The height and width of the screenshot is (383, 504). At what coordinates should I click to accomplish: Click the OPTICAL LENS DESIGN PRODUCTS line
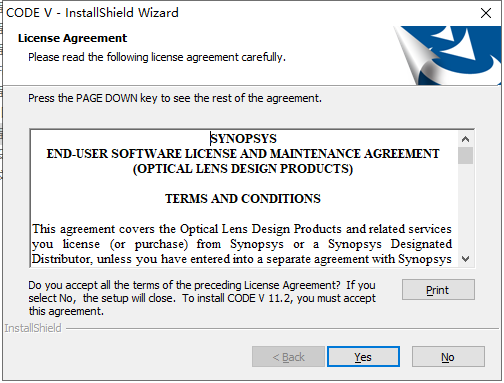click(243, 169)
